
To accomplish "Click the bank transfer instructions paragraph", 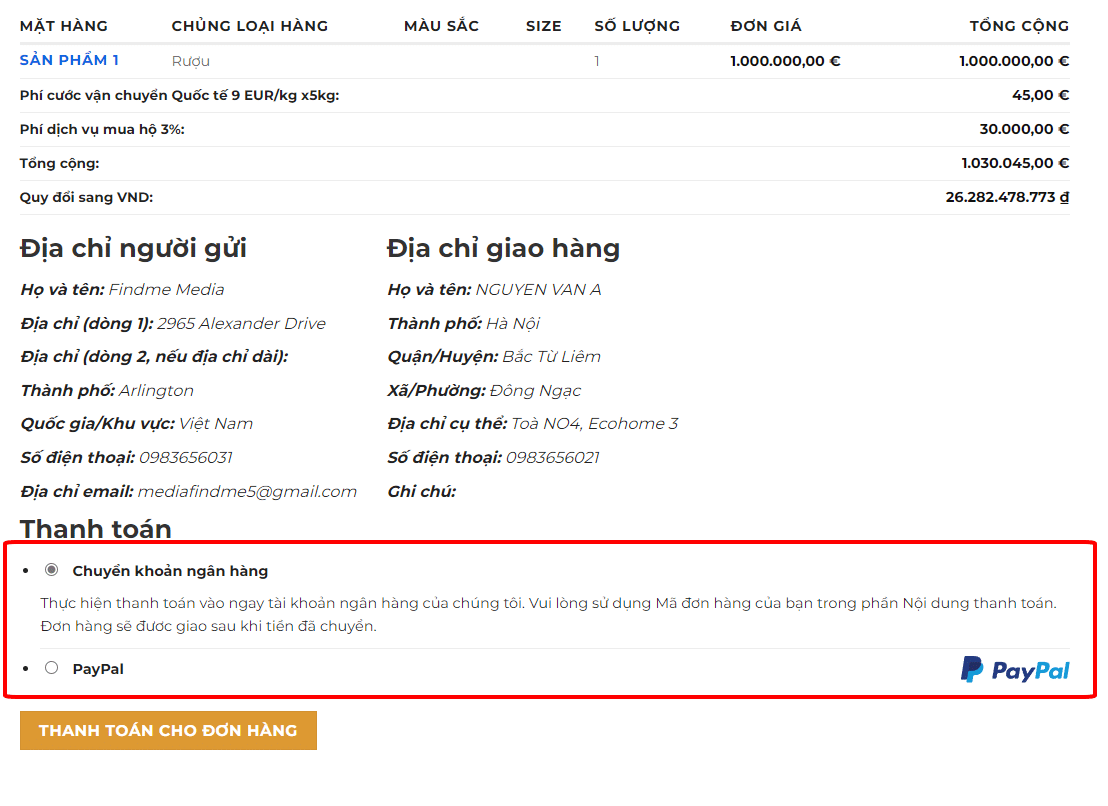I will click(x=548, y=615).
